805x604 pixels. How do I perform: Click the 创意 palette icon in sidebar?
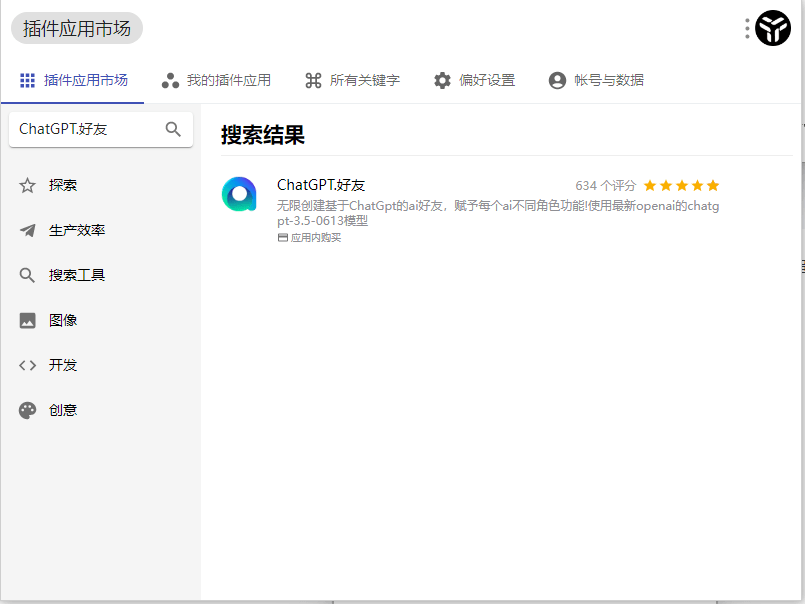(27, 410)
